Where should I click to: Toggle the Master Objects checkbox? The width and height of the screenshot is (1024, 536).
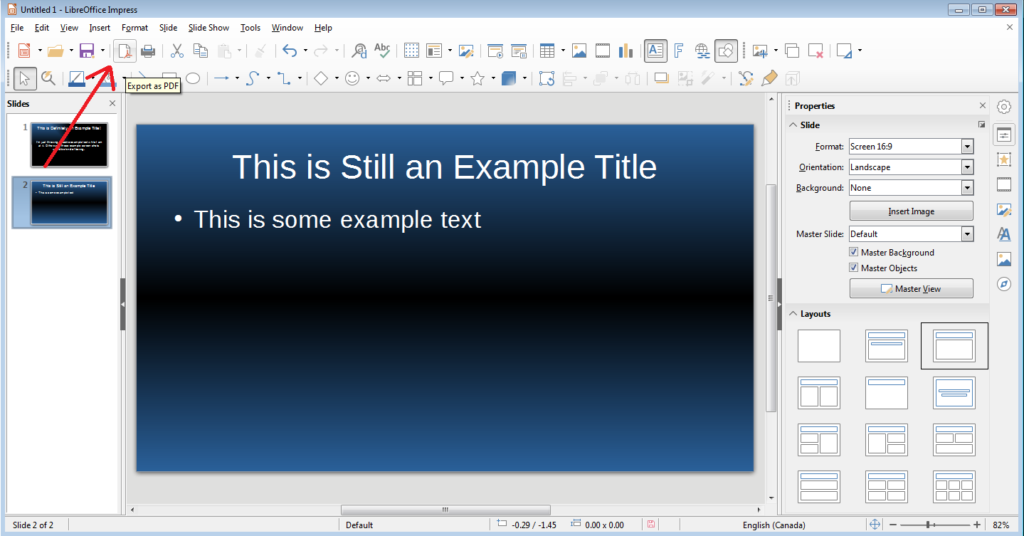point(854,268)
